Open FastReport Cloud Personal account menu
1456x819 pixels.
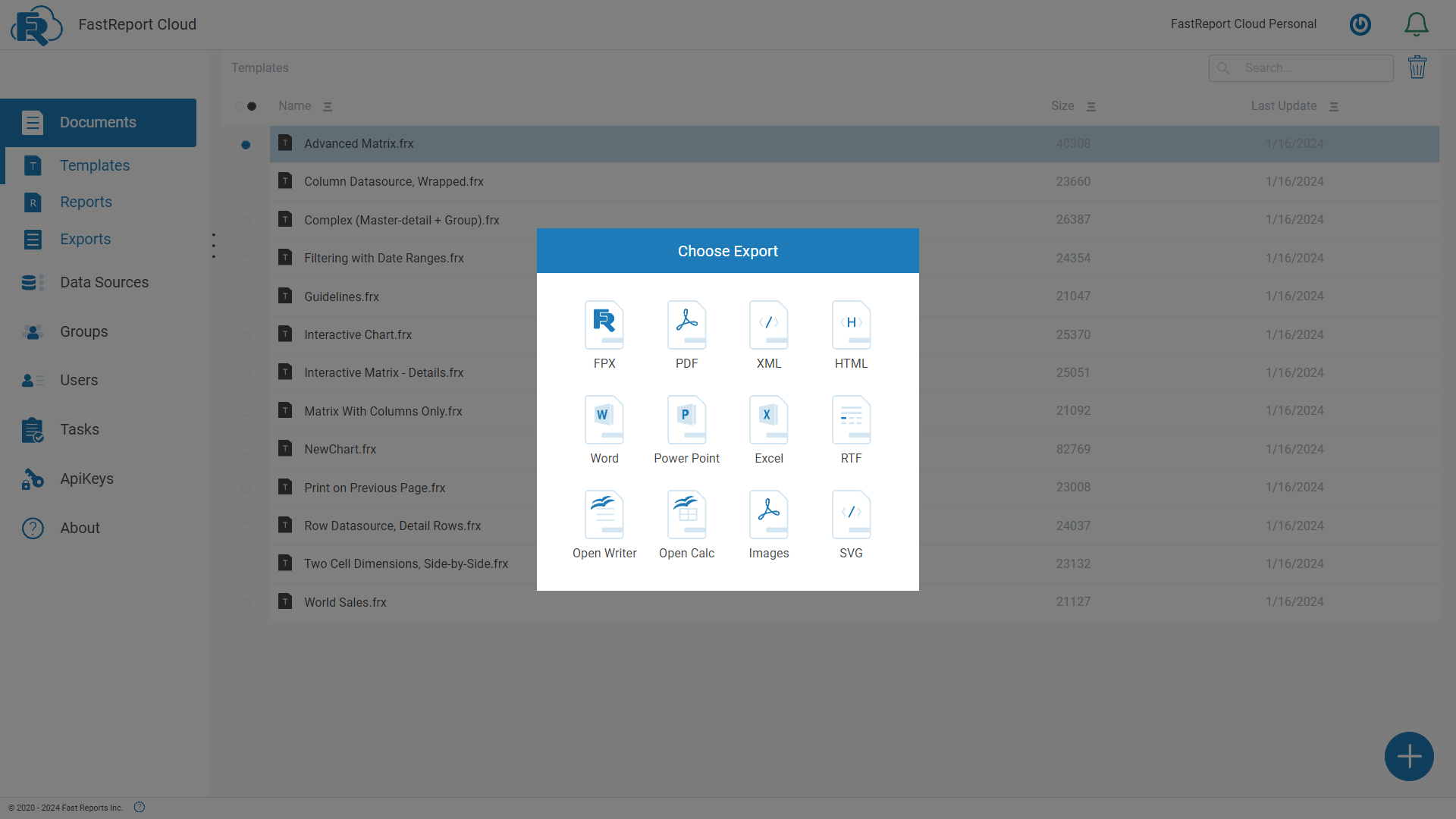(x=1243, y=24)
